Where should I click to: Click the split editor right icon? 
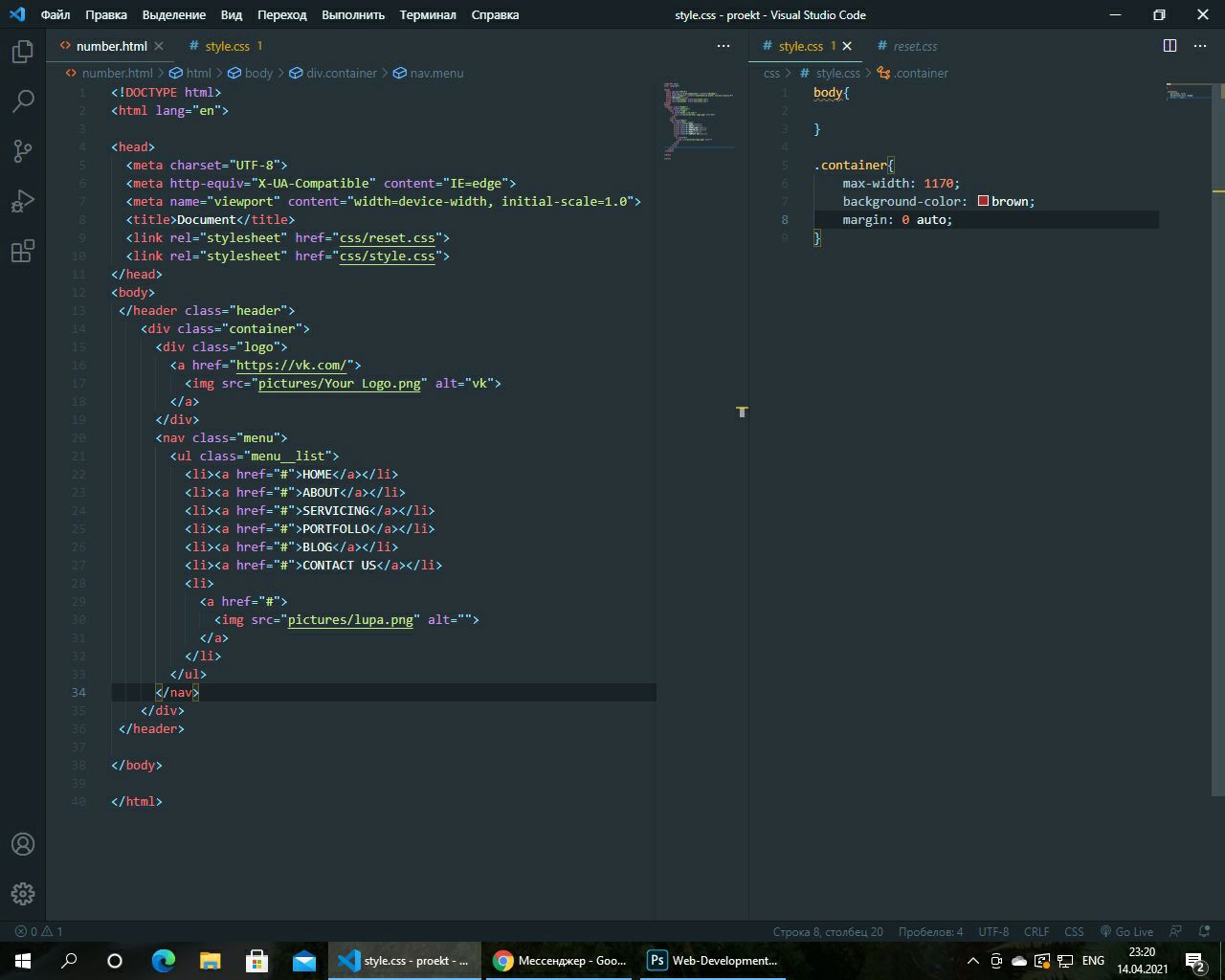tap(1169, 46)
